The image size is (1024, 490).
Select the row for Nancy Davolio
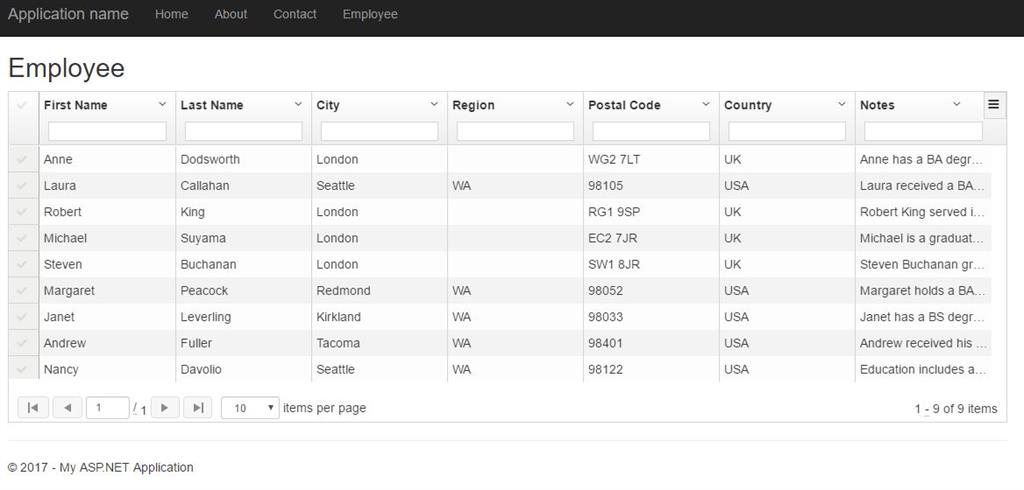[22, 369]
